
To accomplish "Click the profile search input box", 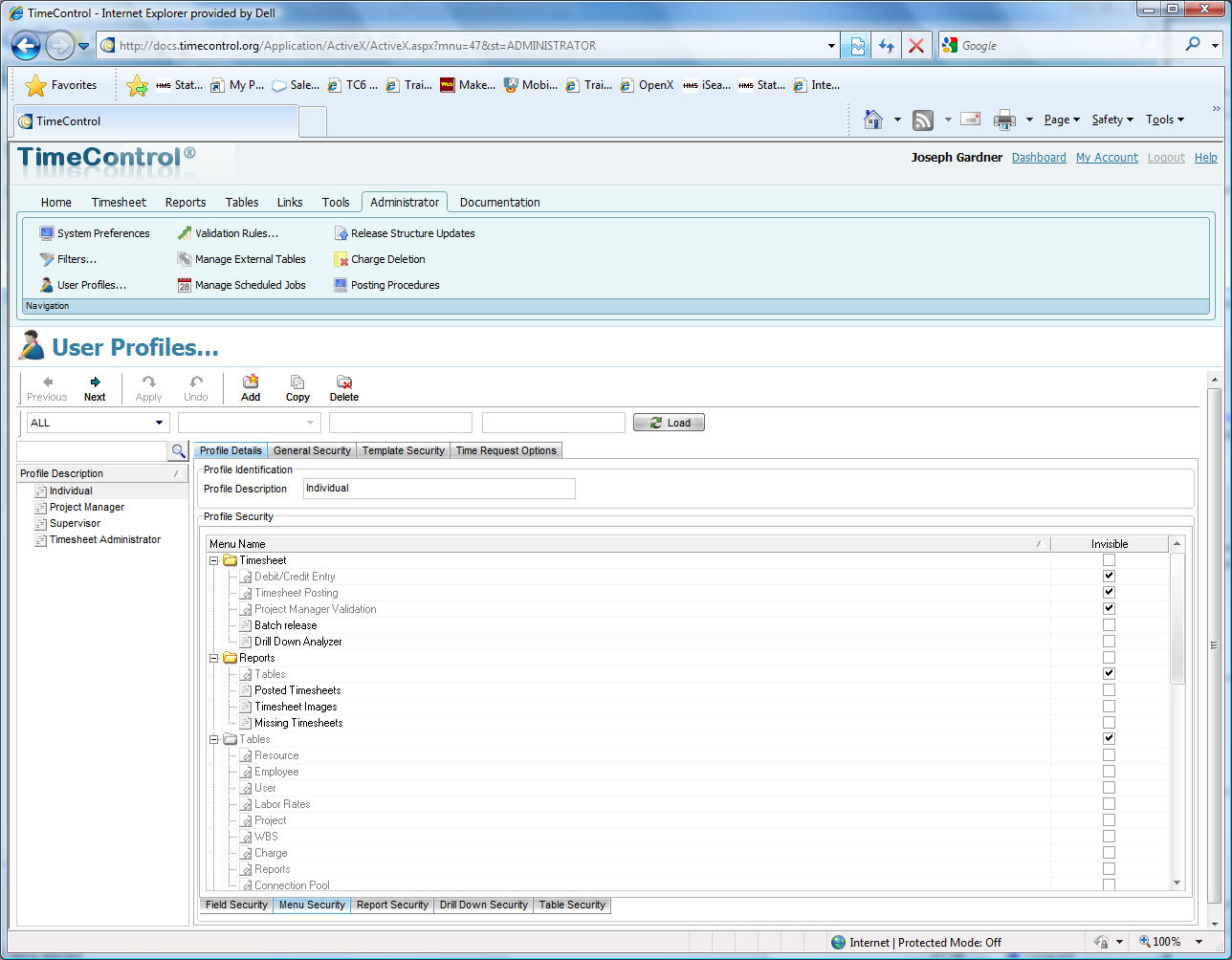I will [93, 451].
